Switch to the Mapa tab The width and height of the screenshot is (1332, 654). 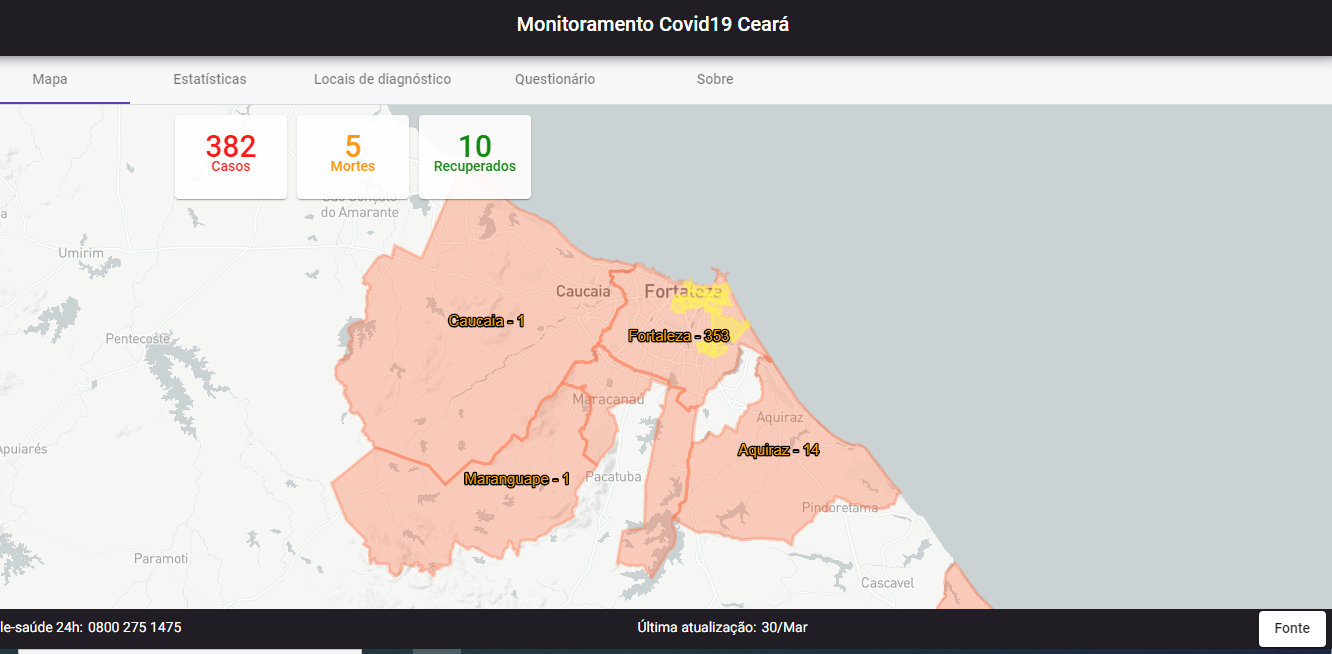click(x=50, y=79)
